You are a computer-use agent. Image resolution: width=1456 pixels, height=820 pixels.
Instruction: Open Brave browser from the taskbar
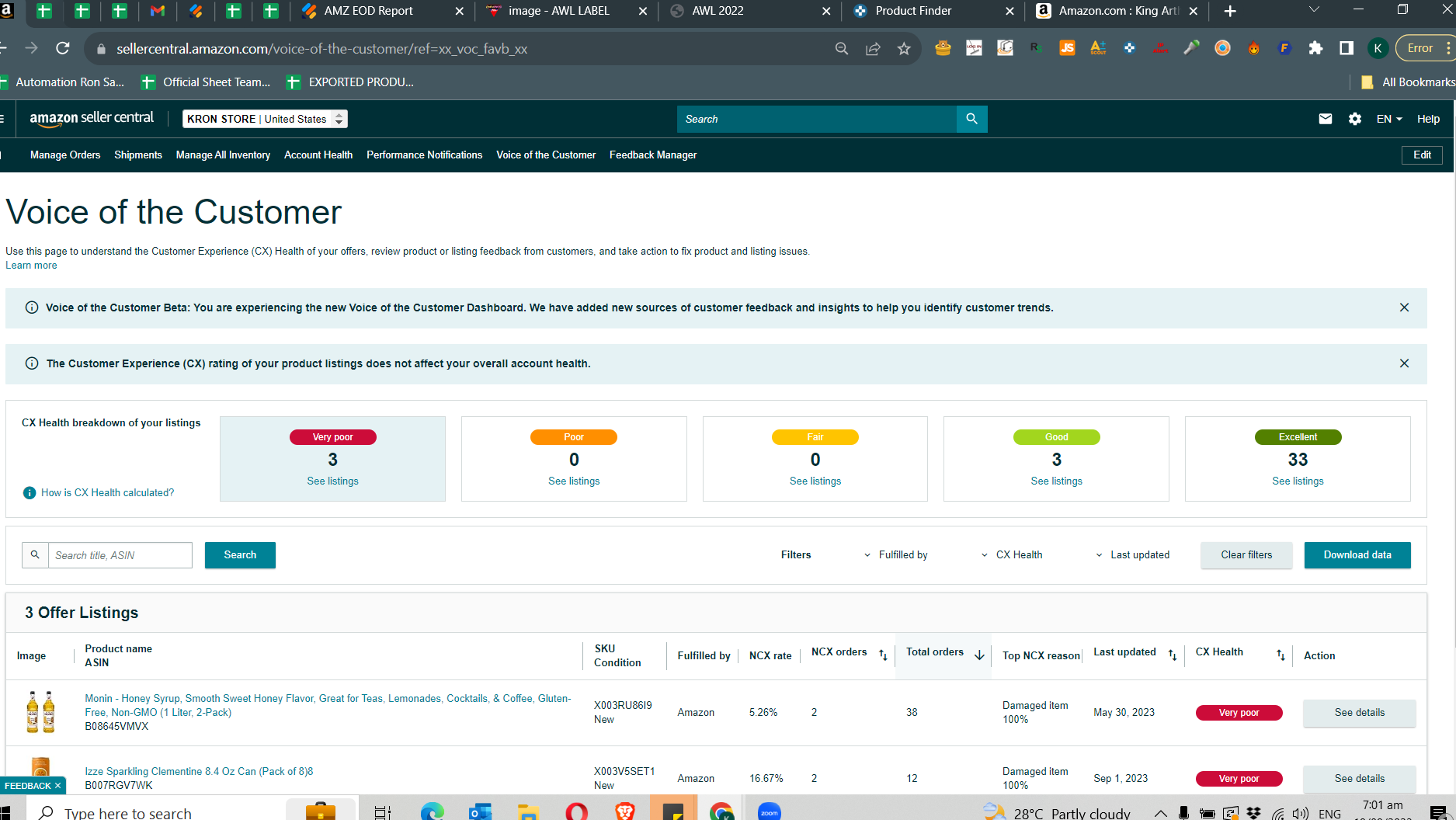(625, 811)
